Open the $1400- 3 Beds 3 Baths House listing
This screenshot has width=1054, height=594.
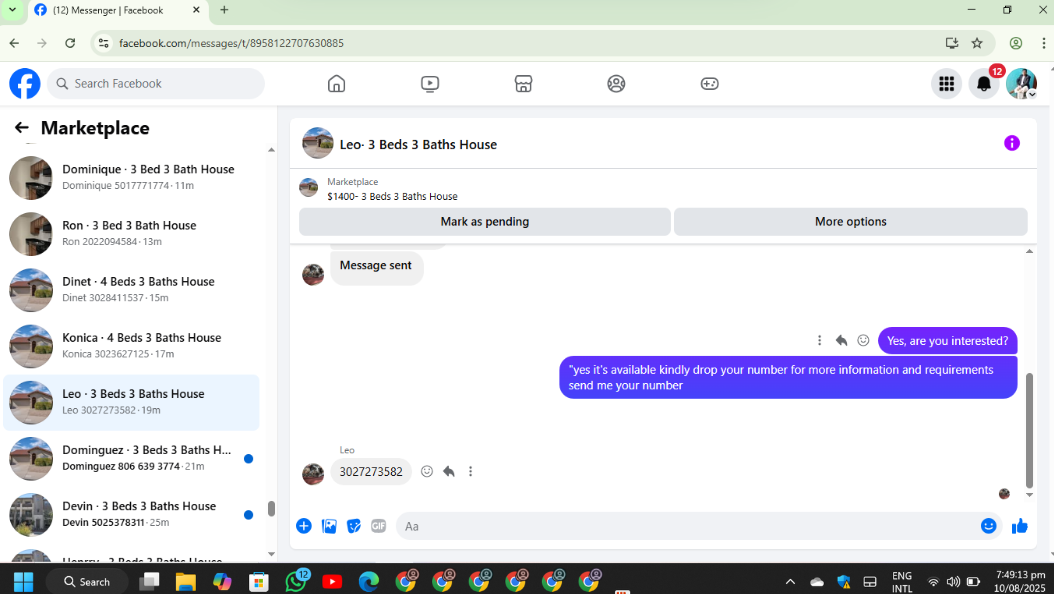(393, 196)
